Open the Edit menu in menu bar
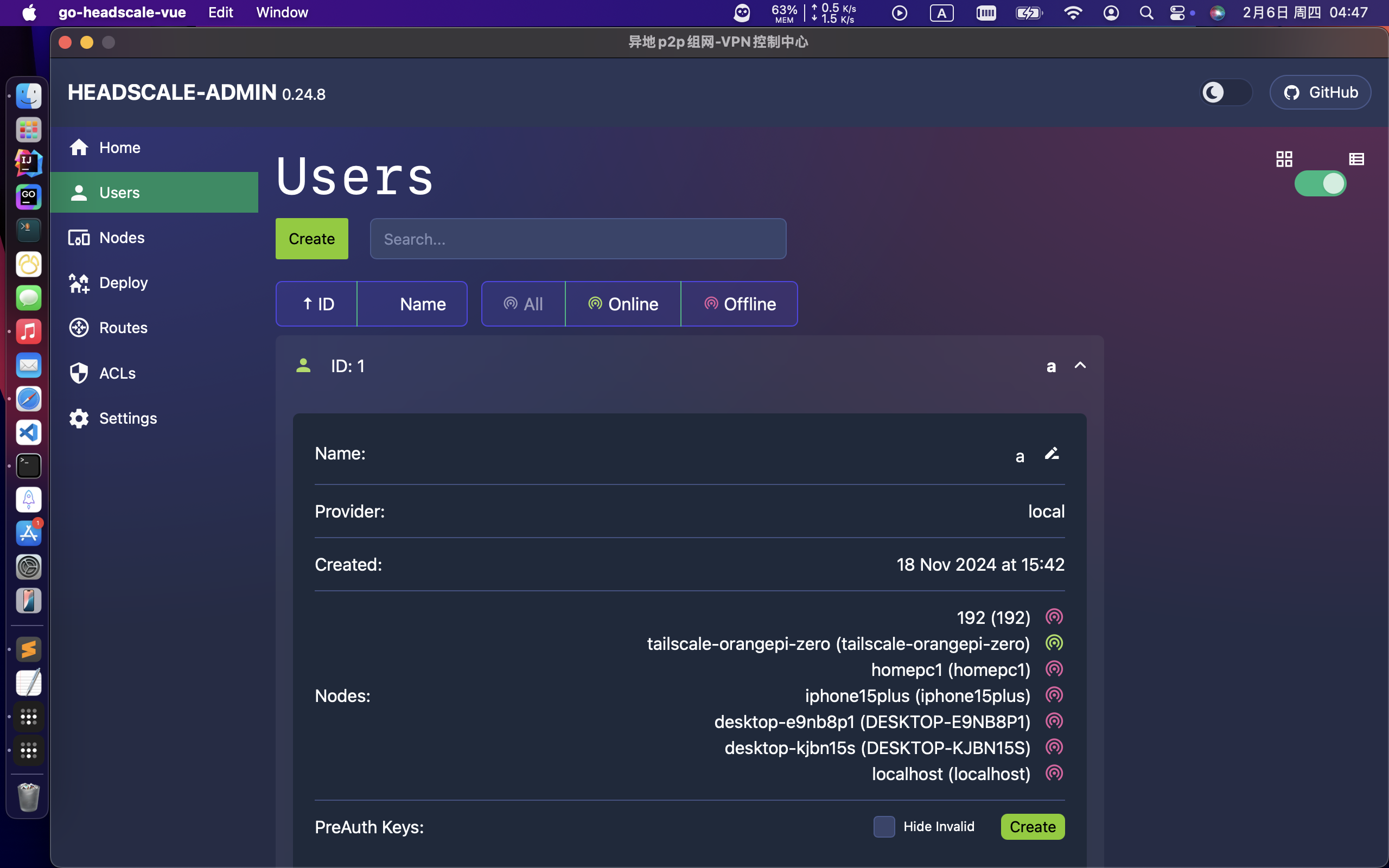The height and width of the screenshot is (868, 1389). [x=220, y=12]
